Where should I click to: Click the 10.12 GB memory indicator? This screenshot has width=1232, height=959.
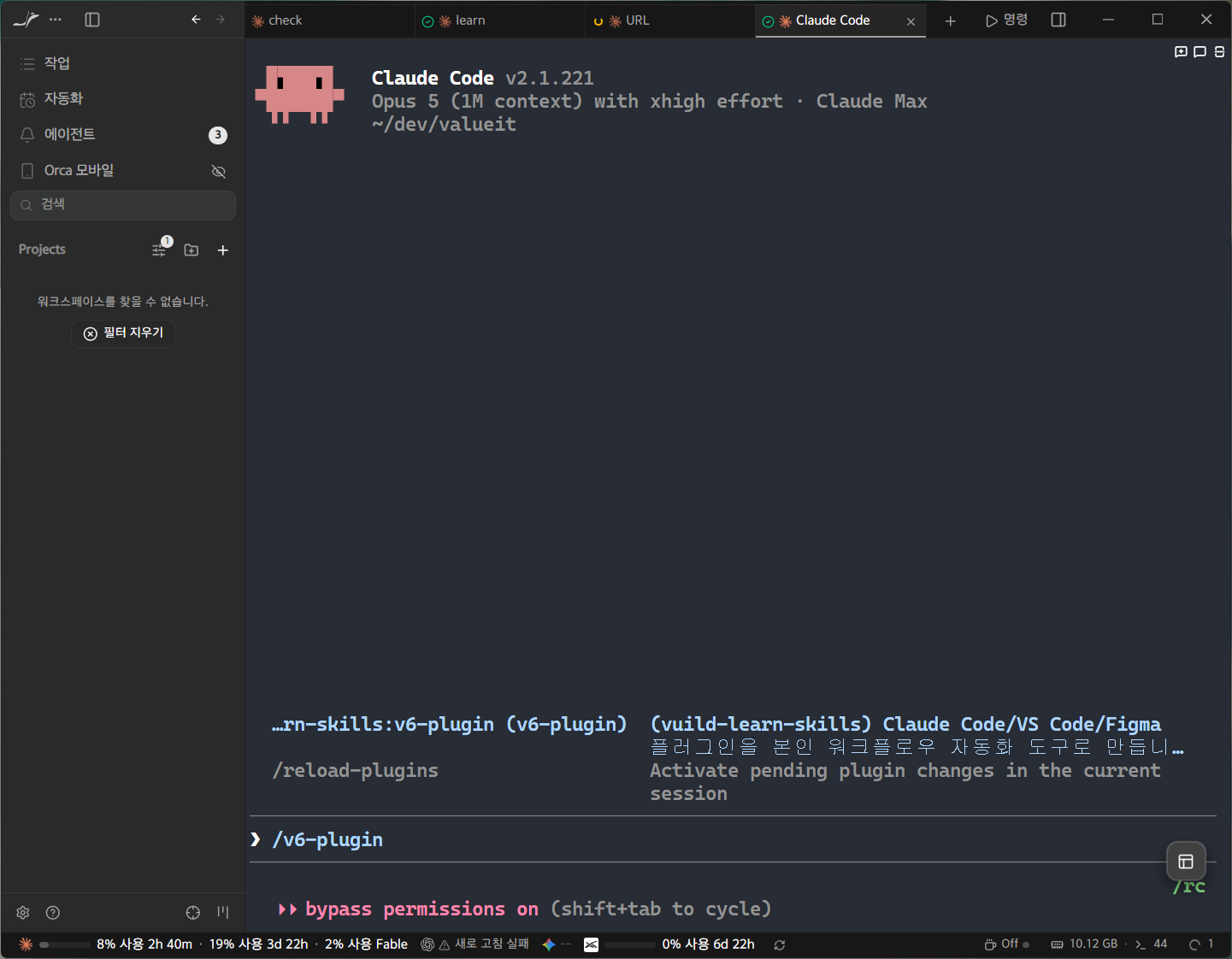pyautogui.click(x=1084, y=944)
